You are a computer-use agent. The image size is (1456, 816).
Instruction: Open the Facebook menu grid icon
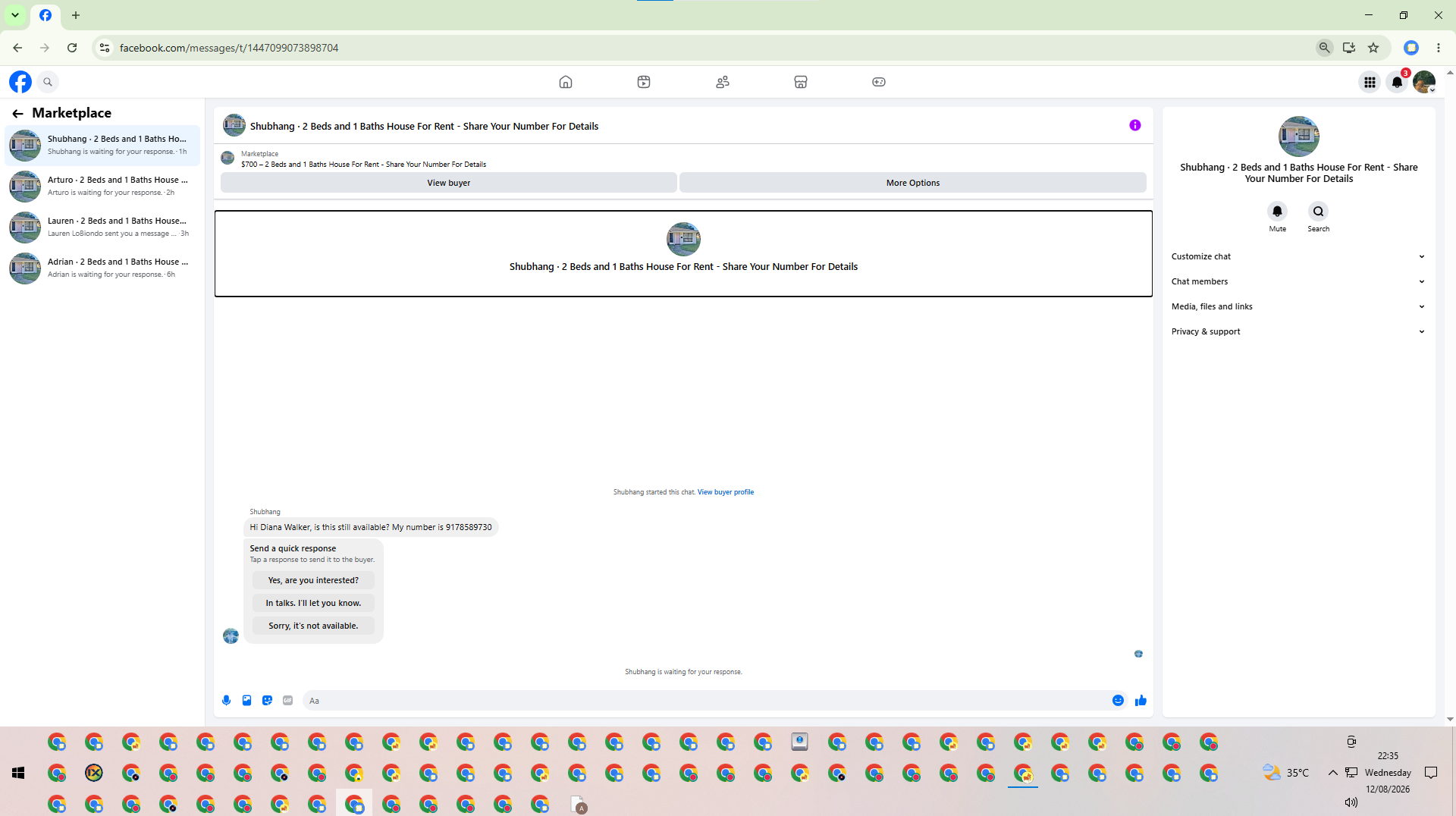click(1370, 82)
